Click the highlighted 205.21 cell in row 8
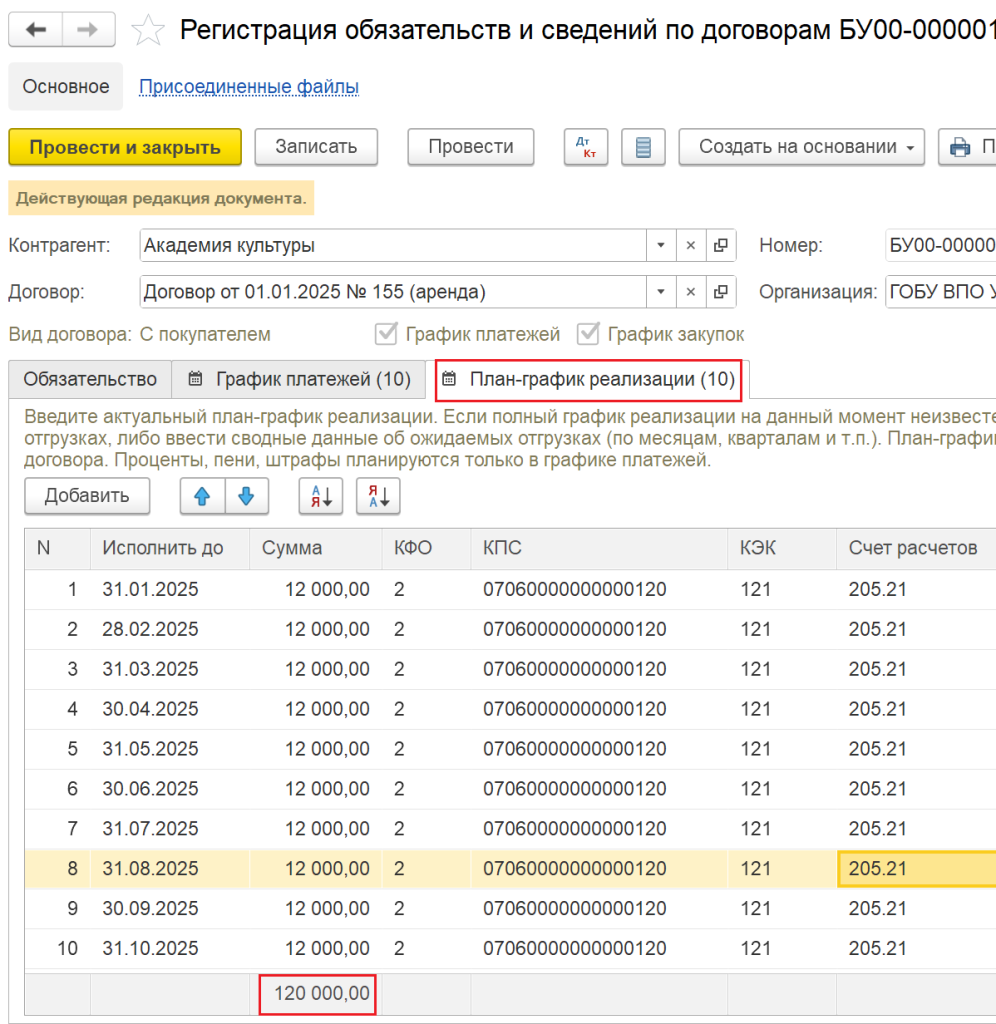 916,869
